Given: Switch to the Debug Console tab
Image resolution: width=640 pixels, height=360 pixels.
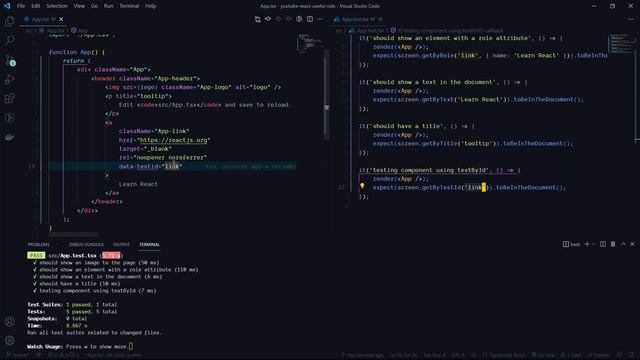Looking at the screenshot, I should coord(86,244).
